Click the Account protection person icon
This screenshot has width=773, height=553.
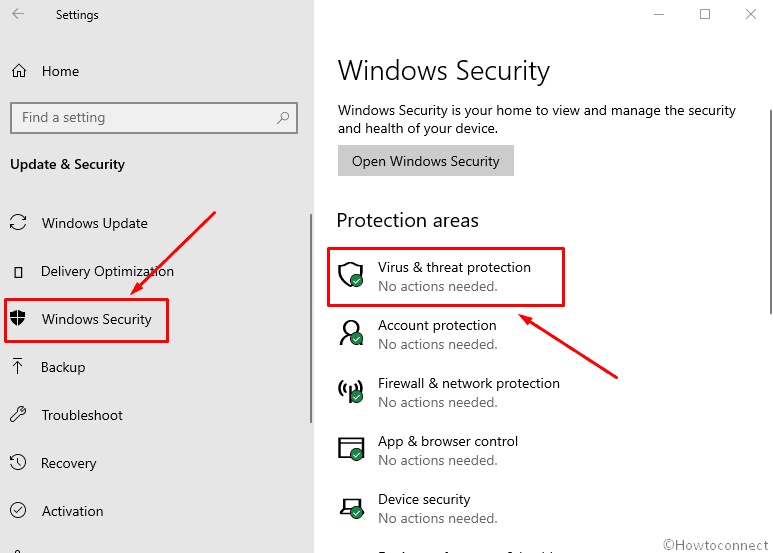(x=351, y=333)
